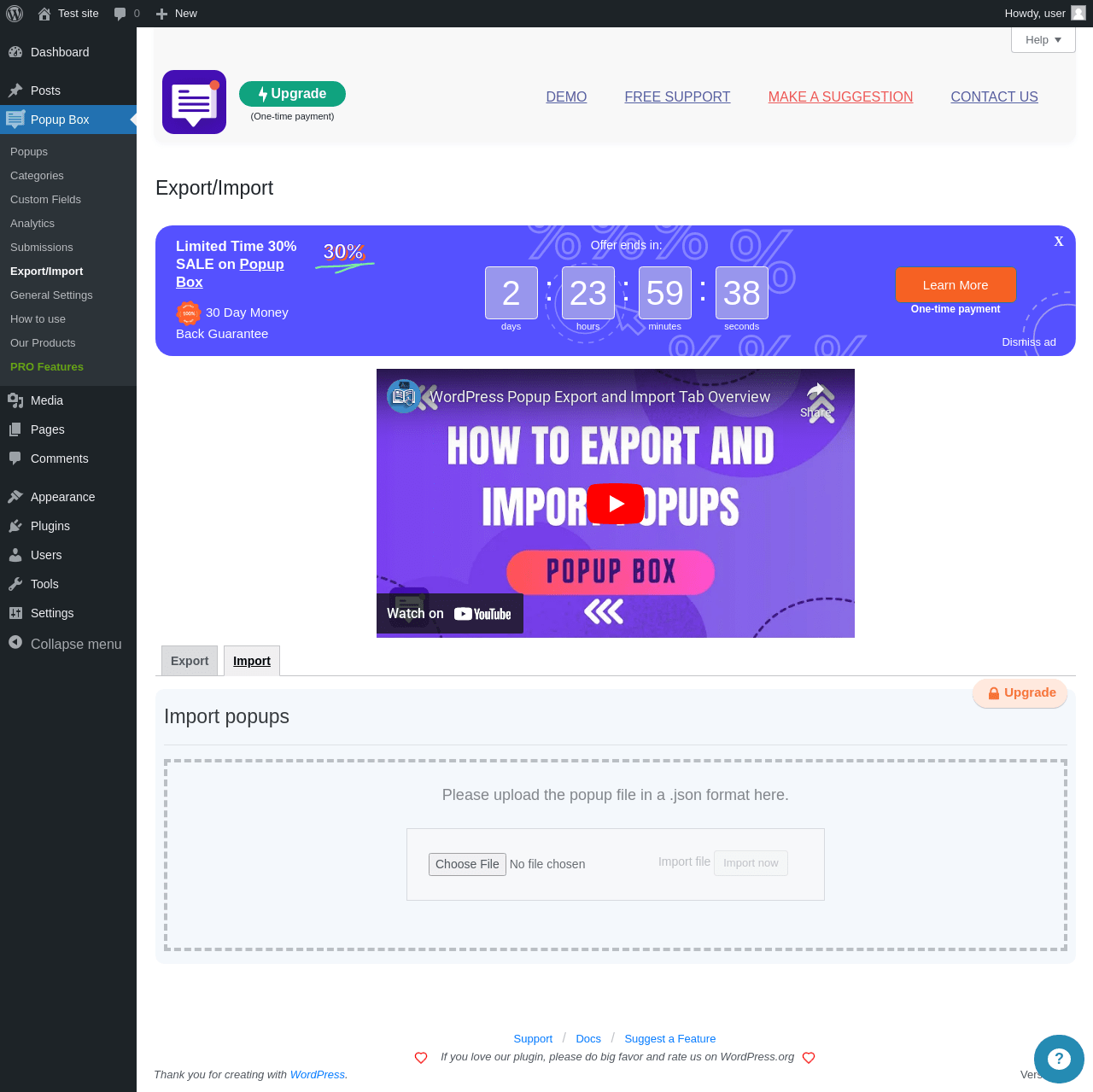Image resolution: width=1093 pixels, height=1092 pixels.
Task: Open PRO Features submenu item
Action: point(47,367)
